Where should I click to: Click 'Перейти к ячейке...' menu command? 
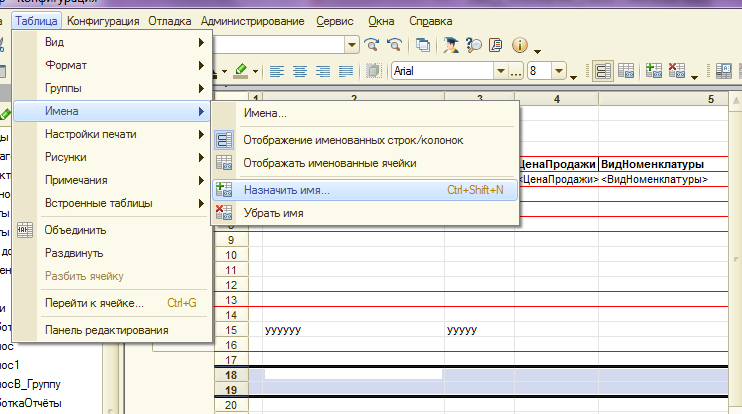click(x=95, y=303)
